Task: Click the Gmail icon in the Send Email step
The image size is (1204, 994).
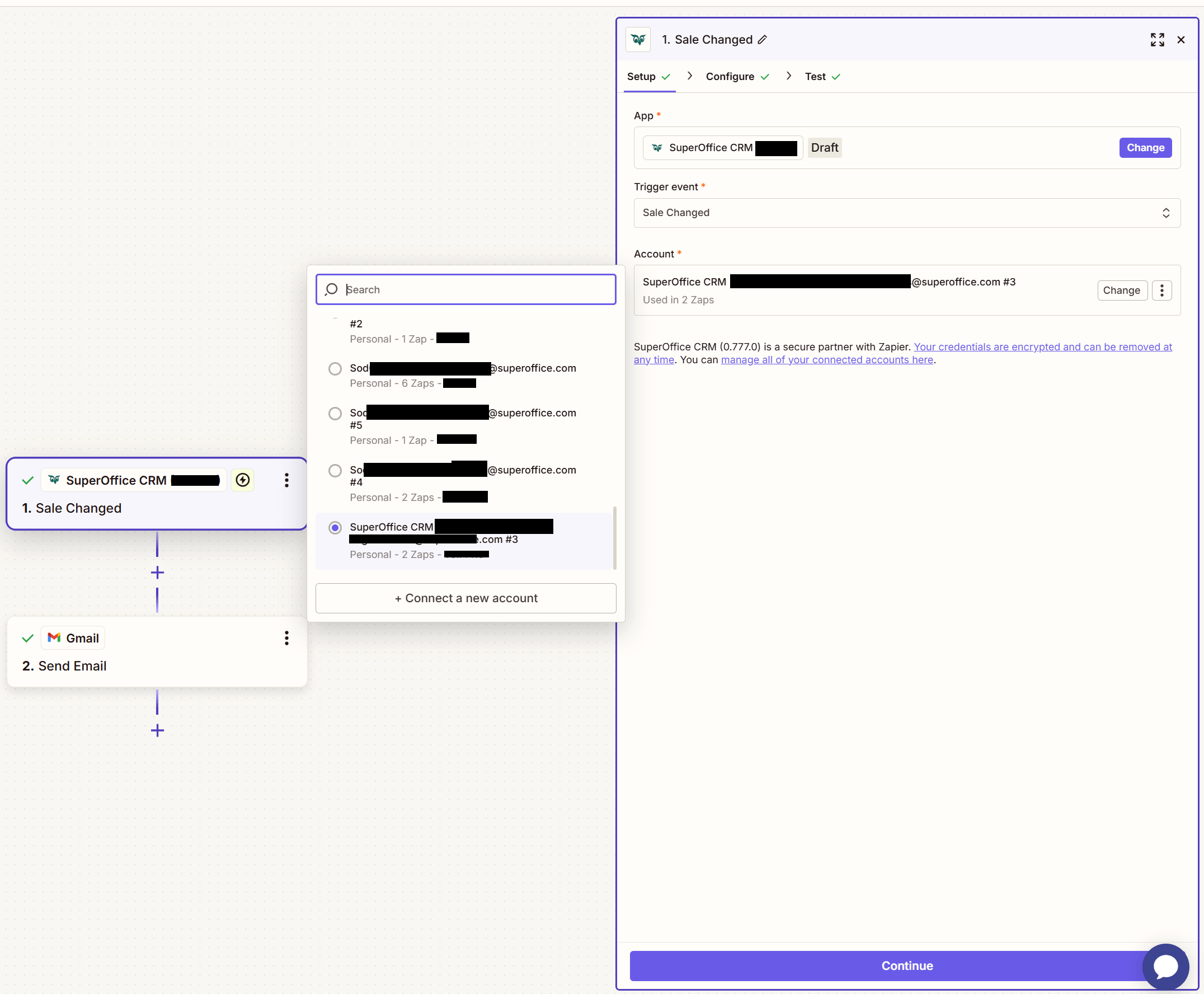Action: [x=54, y=637]
